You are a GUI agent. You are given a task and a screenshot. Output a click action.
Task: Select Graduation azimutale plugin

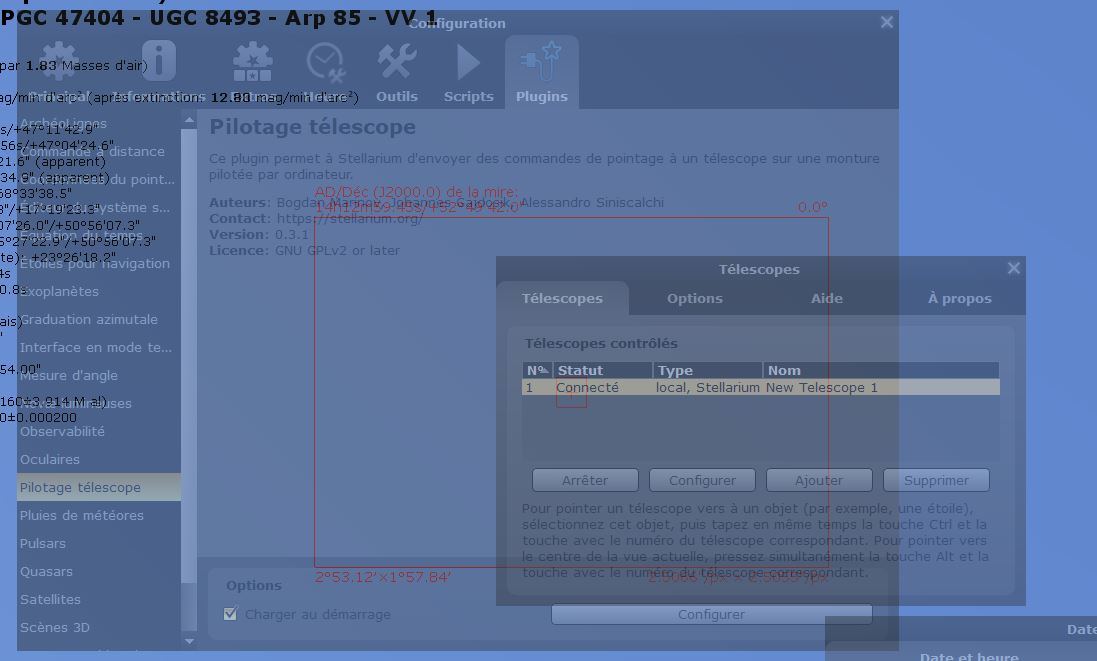click(x=99, y=320)
